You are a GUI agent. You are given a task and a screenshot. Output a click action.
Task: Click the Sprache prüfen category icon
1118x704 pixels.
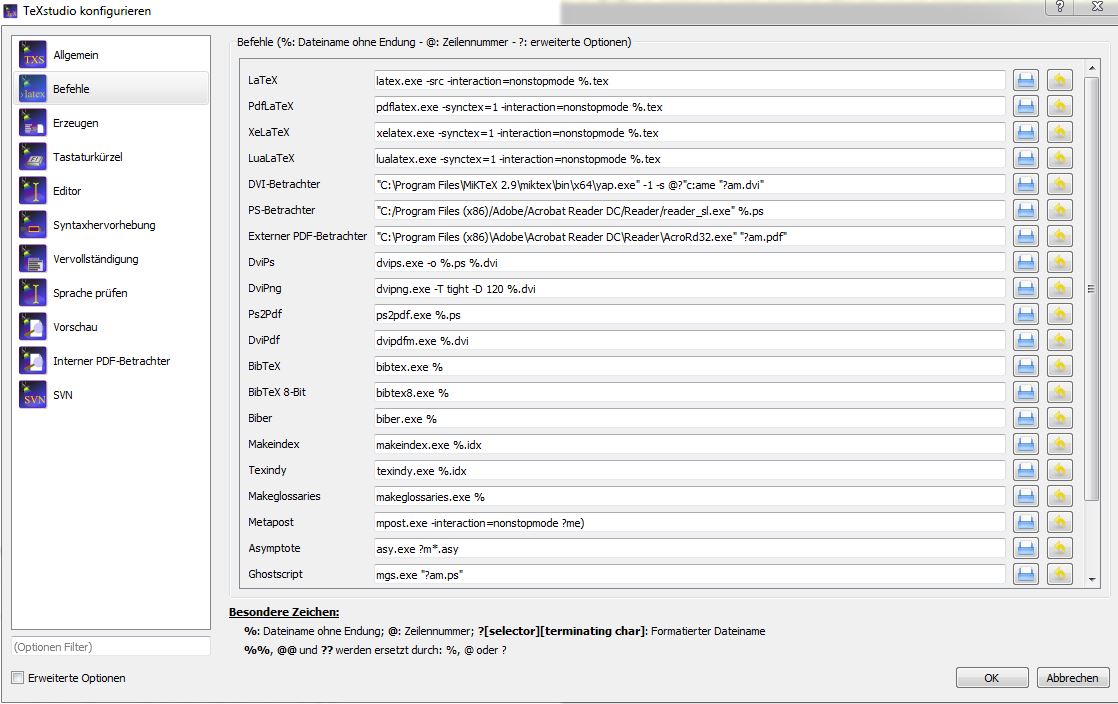[x=33, y=292]
